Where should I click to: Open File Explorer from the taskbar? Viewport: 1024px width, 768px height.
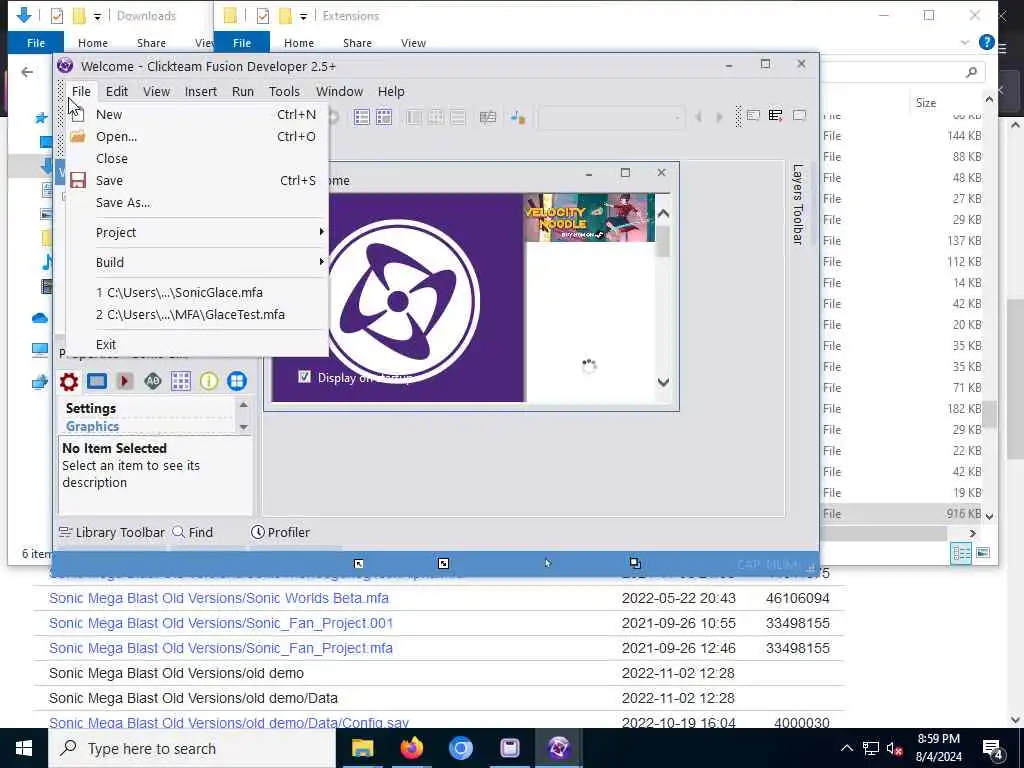(x=362, y=748)
